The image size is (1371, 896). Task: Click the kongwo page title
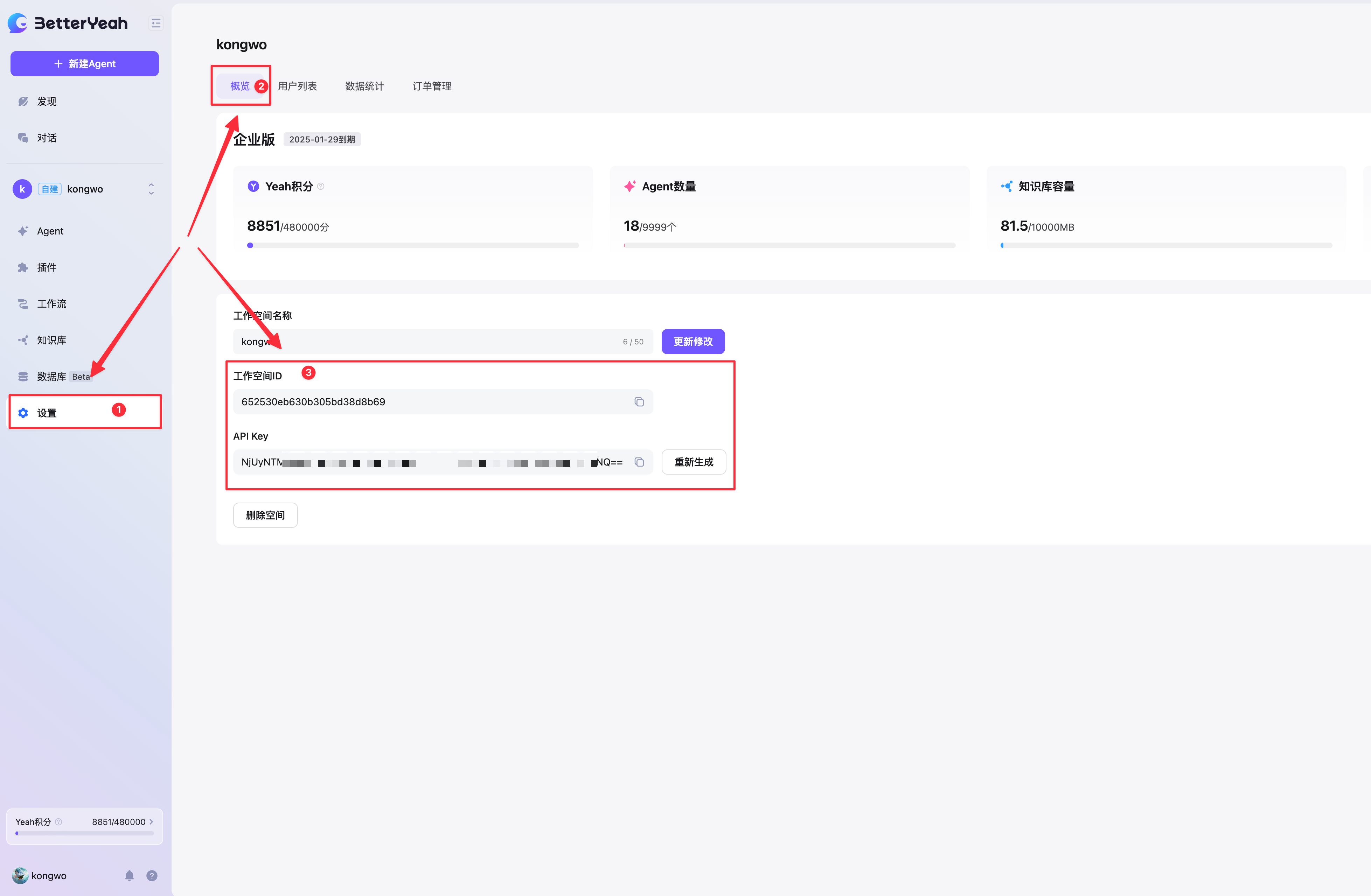pyautogui.click(x=241, y=44)
